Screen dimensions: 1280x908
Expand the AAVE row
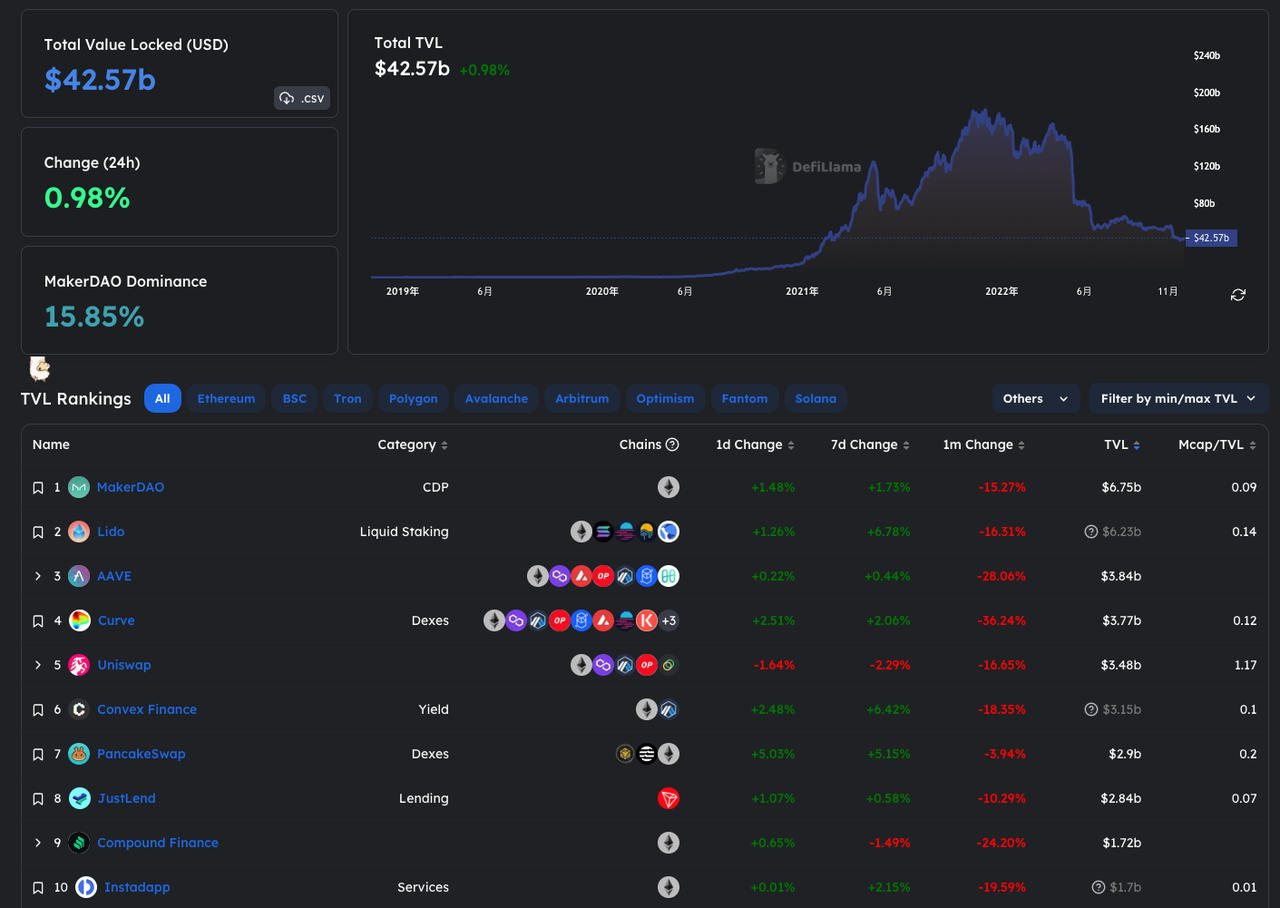click(x=38, y=576)
